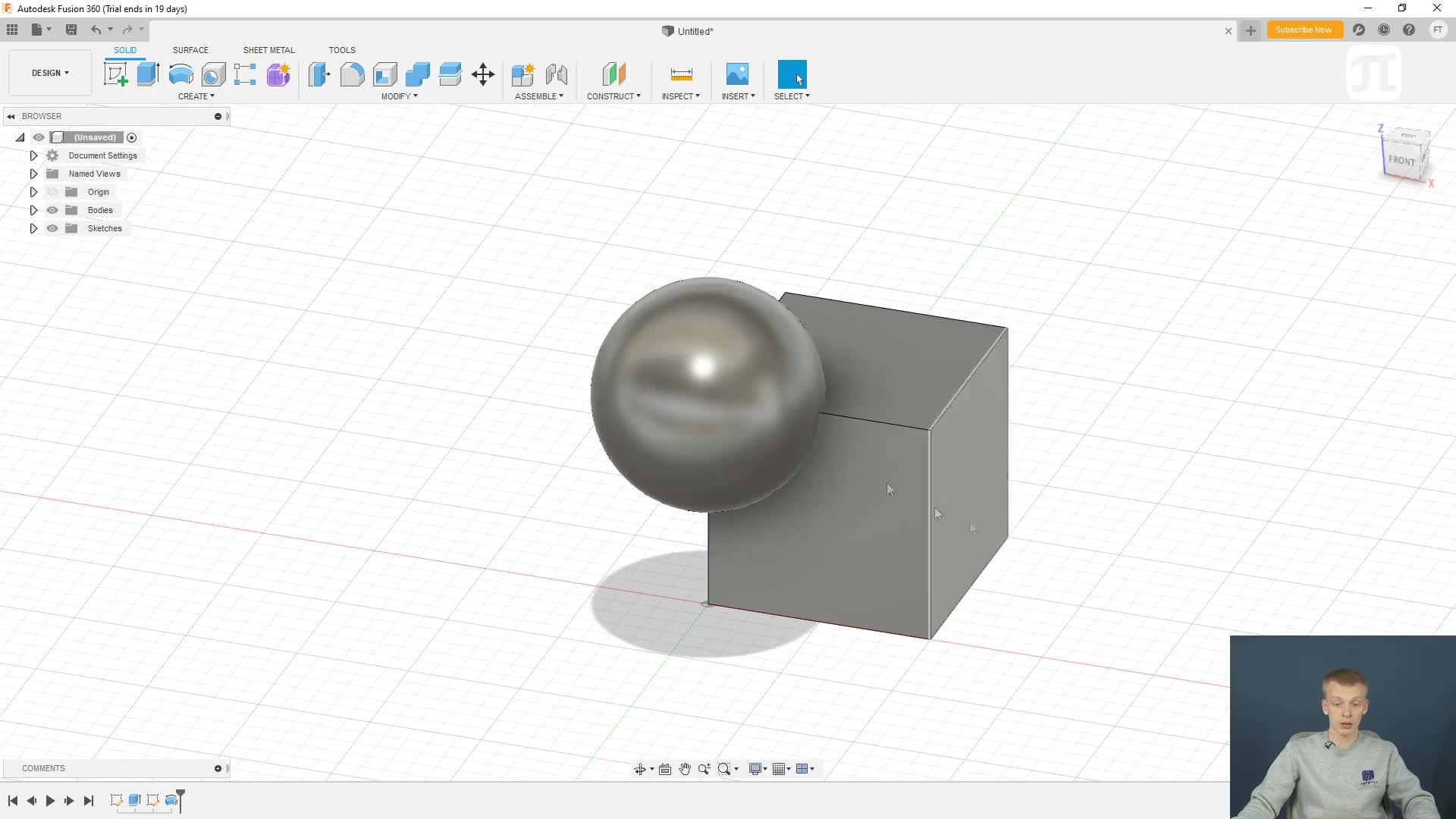
Task: Click the Measure tool icon
Action: (x=681, y=74)
